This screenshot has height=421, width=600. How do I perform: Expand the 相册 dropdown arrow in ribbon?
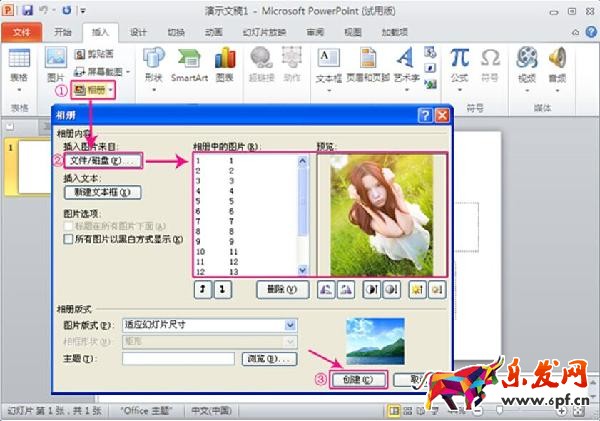coord(111,90)
